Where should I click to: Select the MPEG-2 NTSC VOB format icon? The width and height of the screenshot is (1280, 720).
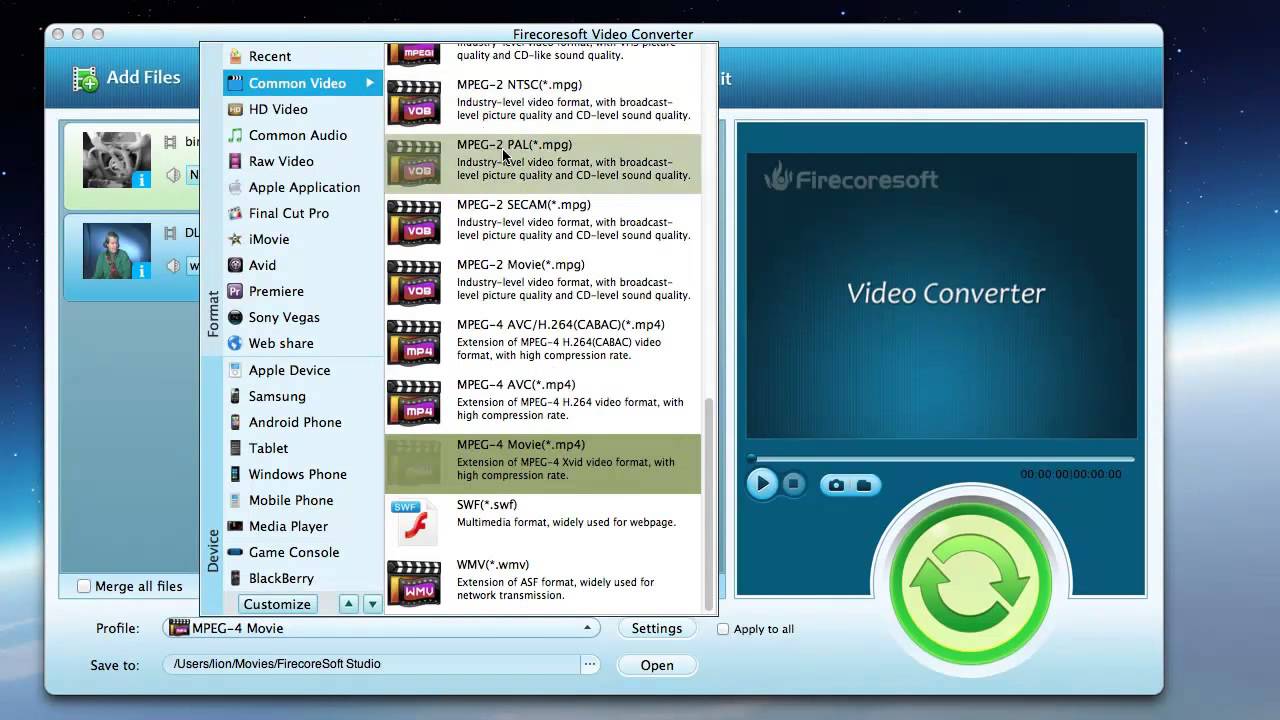[x=414, y=102]
